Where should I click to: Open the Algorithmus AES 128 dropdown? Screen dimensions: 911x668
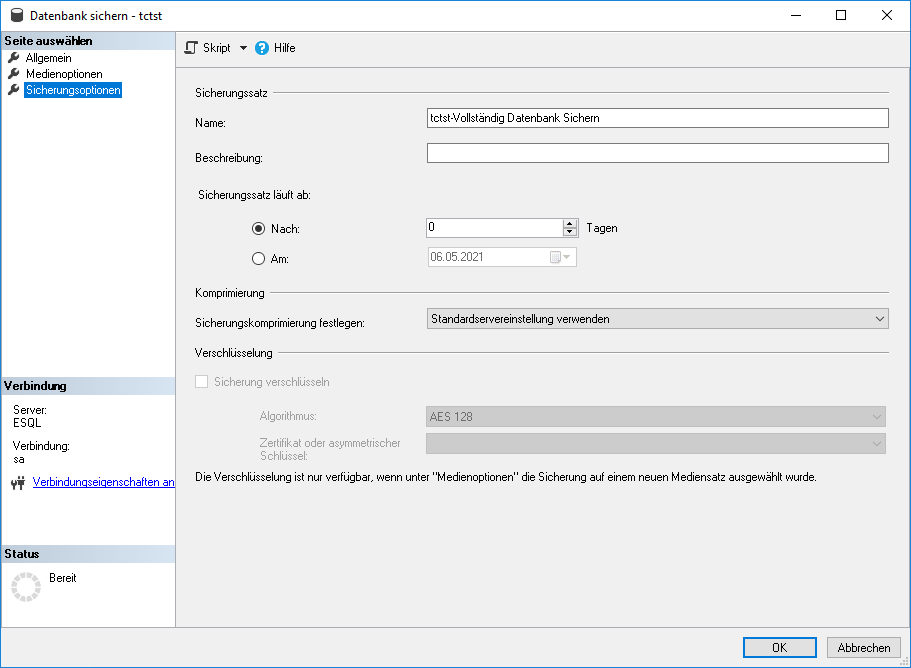(x=657, y=417)
